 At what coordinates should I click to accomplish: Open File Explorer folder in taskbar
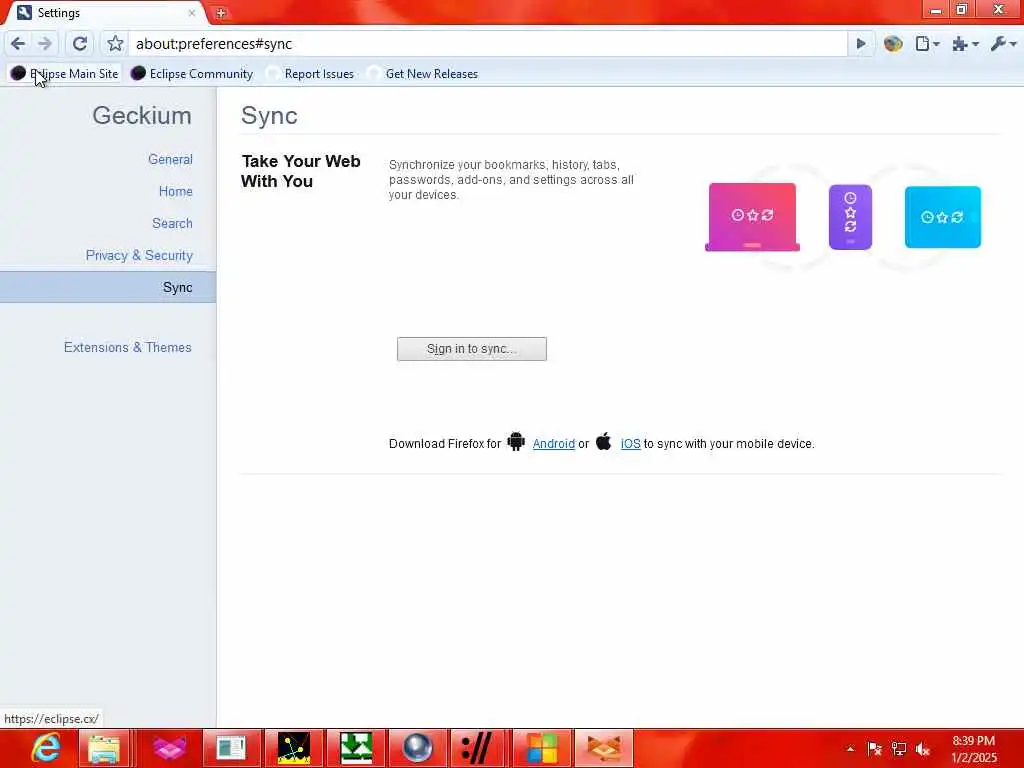(104, 748)
